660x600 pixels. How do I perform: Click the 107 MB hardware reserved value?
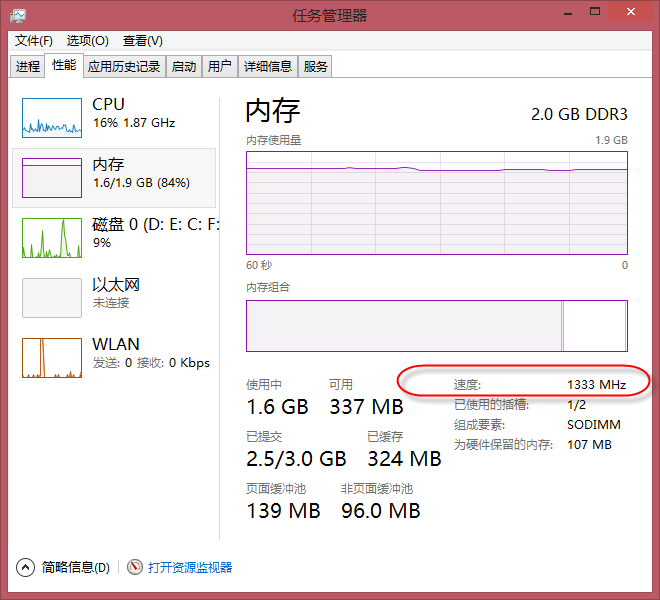589,445
